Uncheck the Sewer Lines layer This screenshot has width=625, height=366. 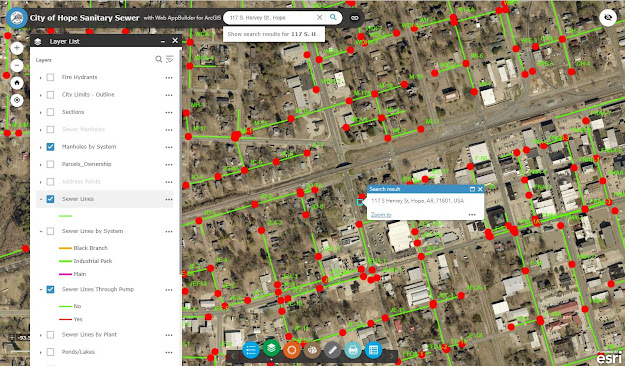click(x=50, y=199)
